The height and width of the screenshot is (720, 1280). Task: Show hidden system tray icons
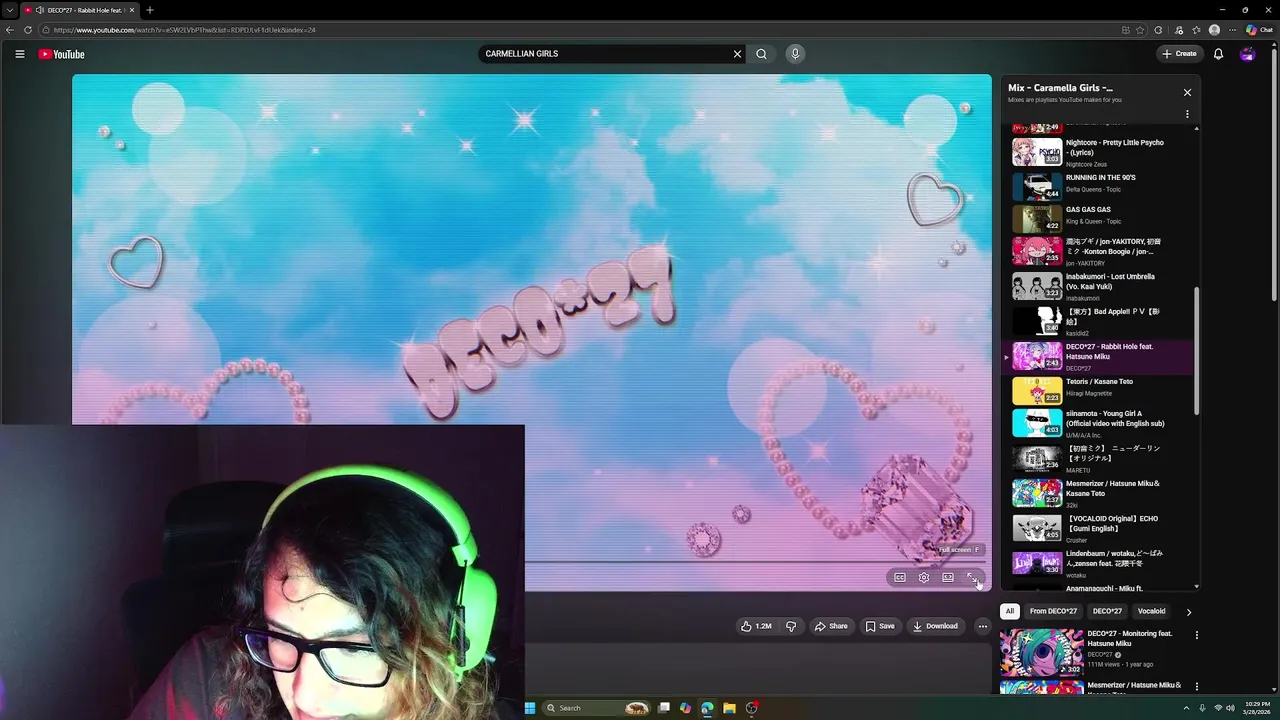click(x=1188, y=708)
